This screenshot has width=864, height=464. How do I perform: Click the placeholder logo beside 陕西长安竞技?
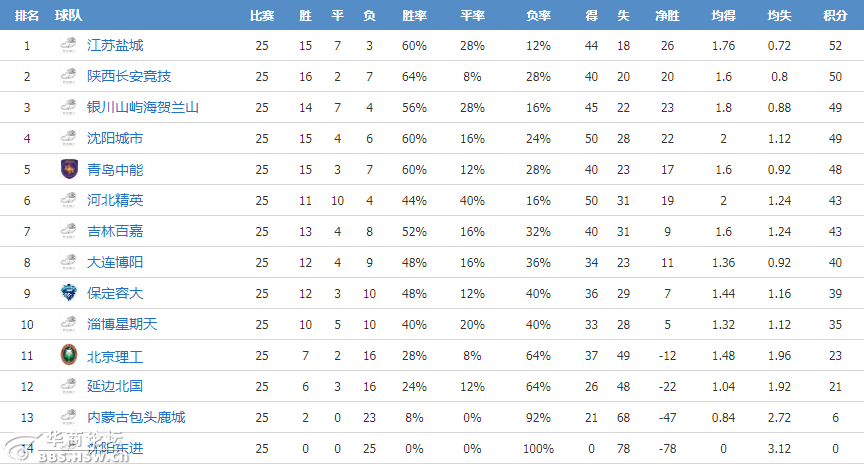tap(69, 75)
